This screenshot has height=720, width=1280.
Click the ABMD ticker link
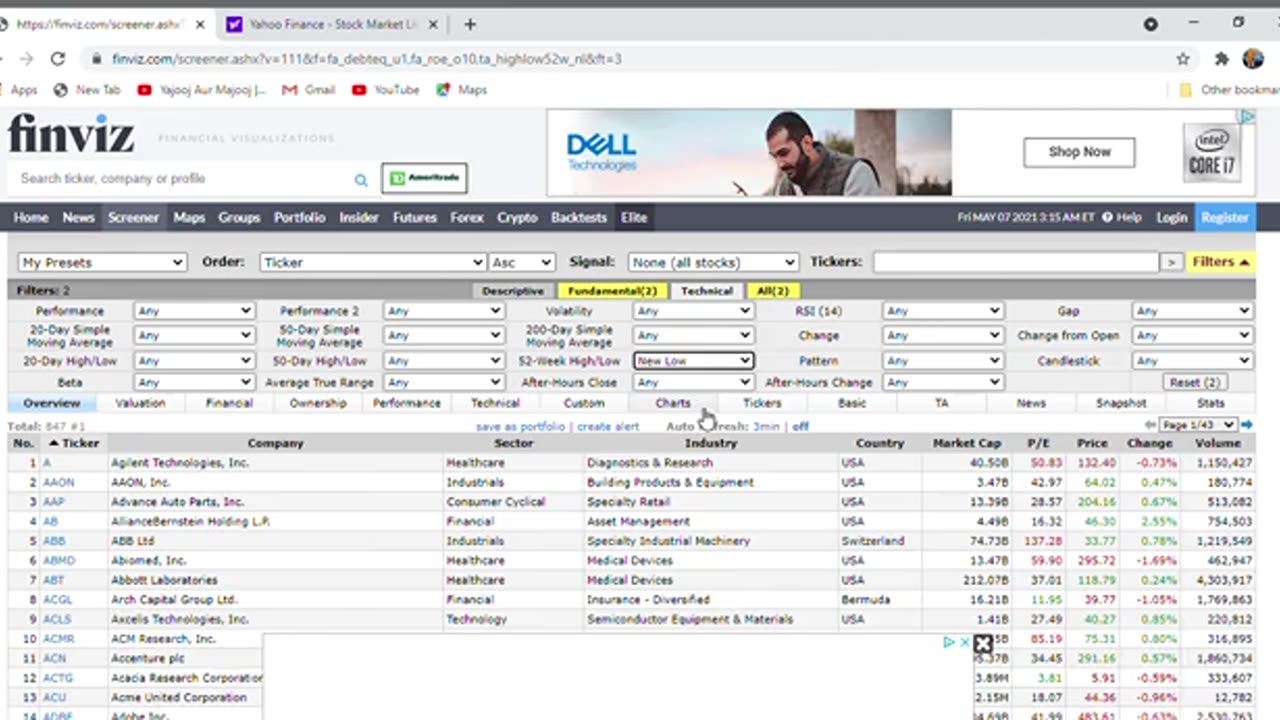click(59, 561)
